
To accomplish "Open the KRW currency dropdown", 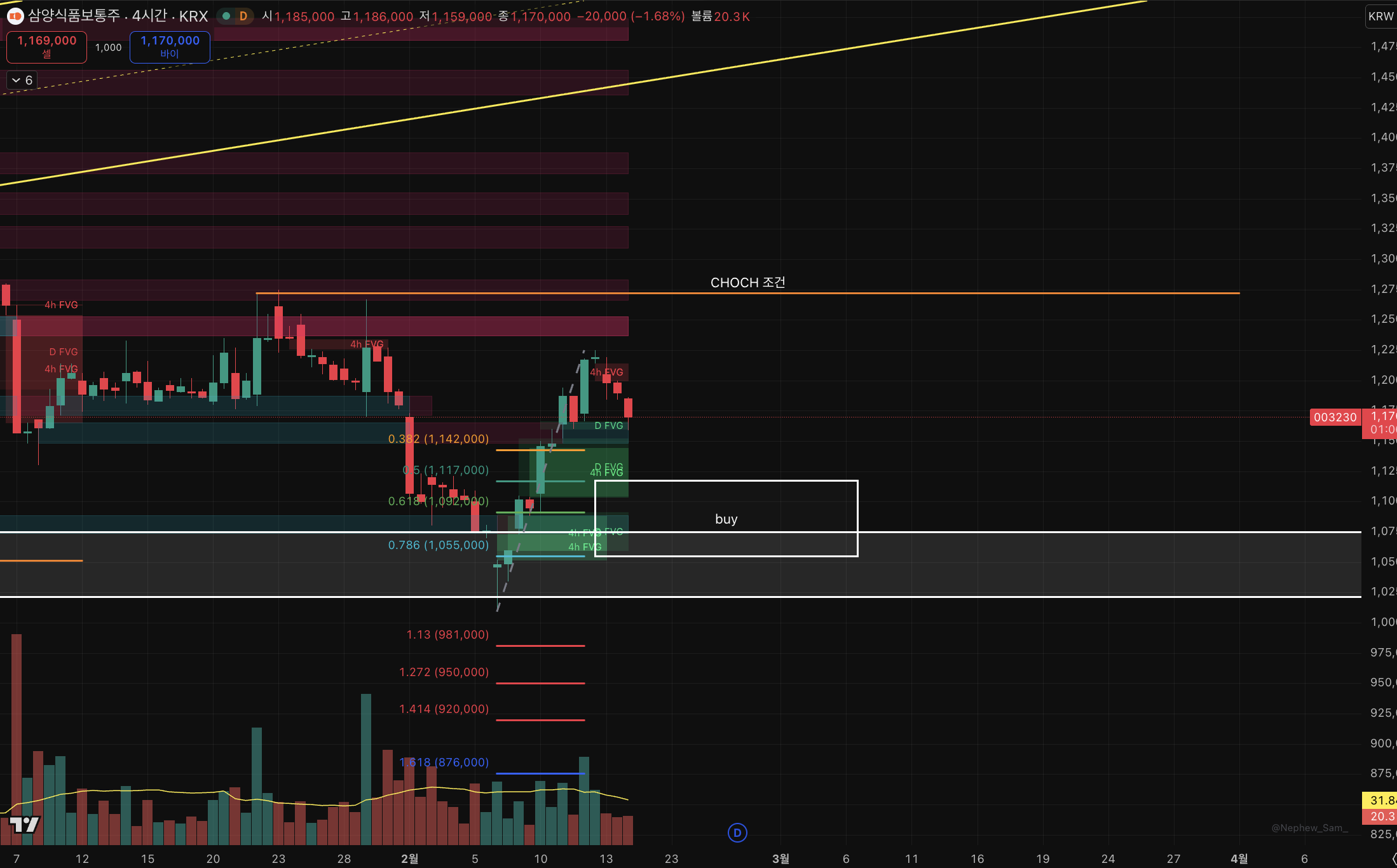I will click(x=1380, y=17).
